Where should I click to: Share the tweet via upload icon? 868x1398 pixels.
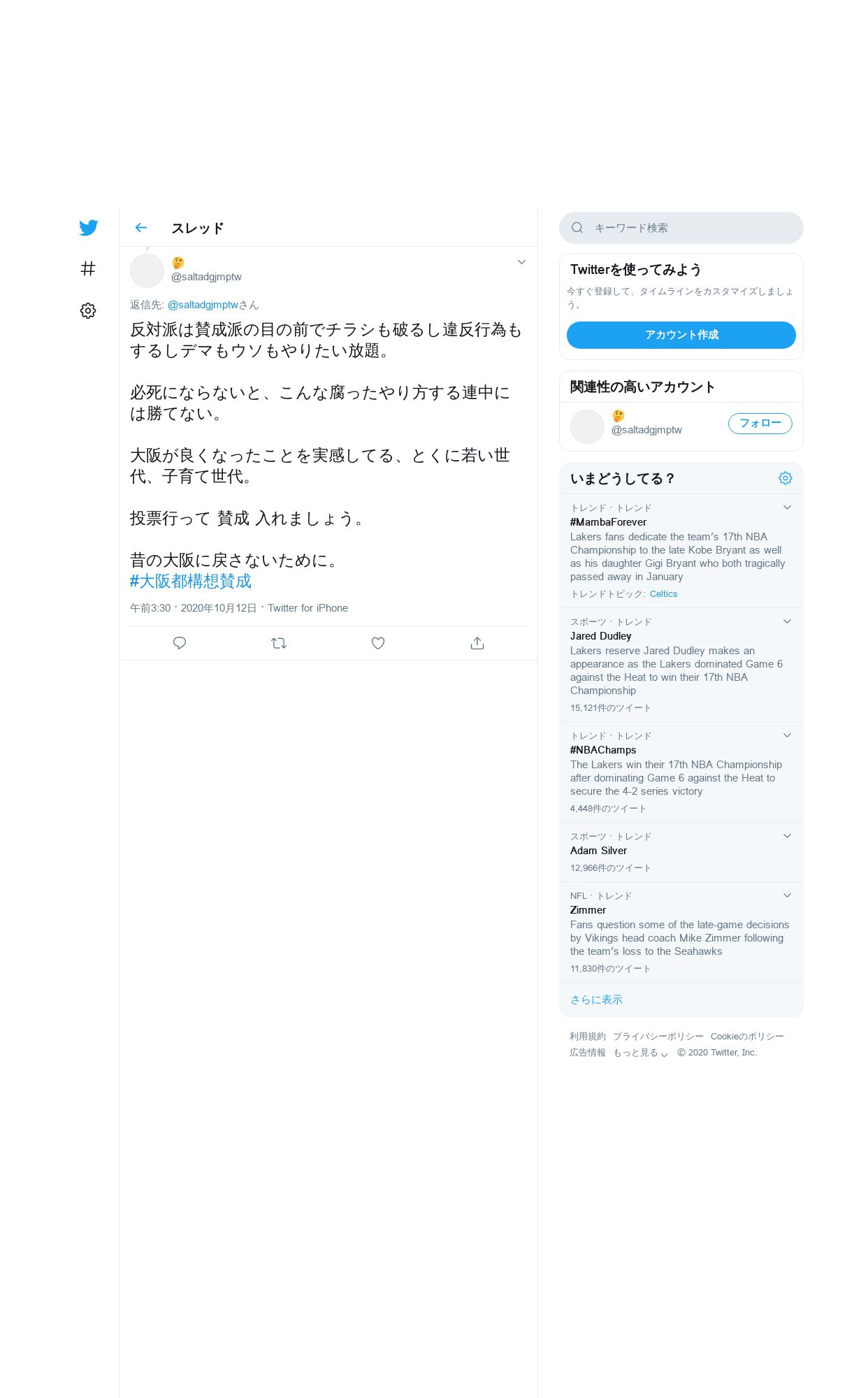(x=477, y=643)
